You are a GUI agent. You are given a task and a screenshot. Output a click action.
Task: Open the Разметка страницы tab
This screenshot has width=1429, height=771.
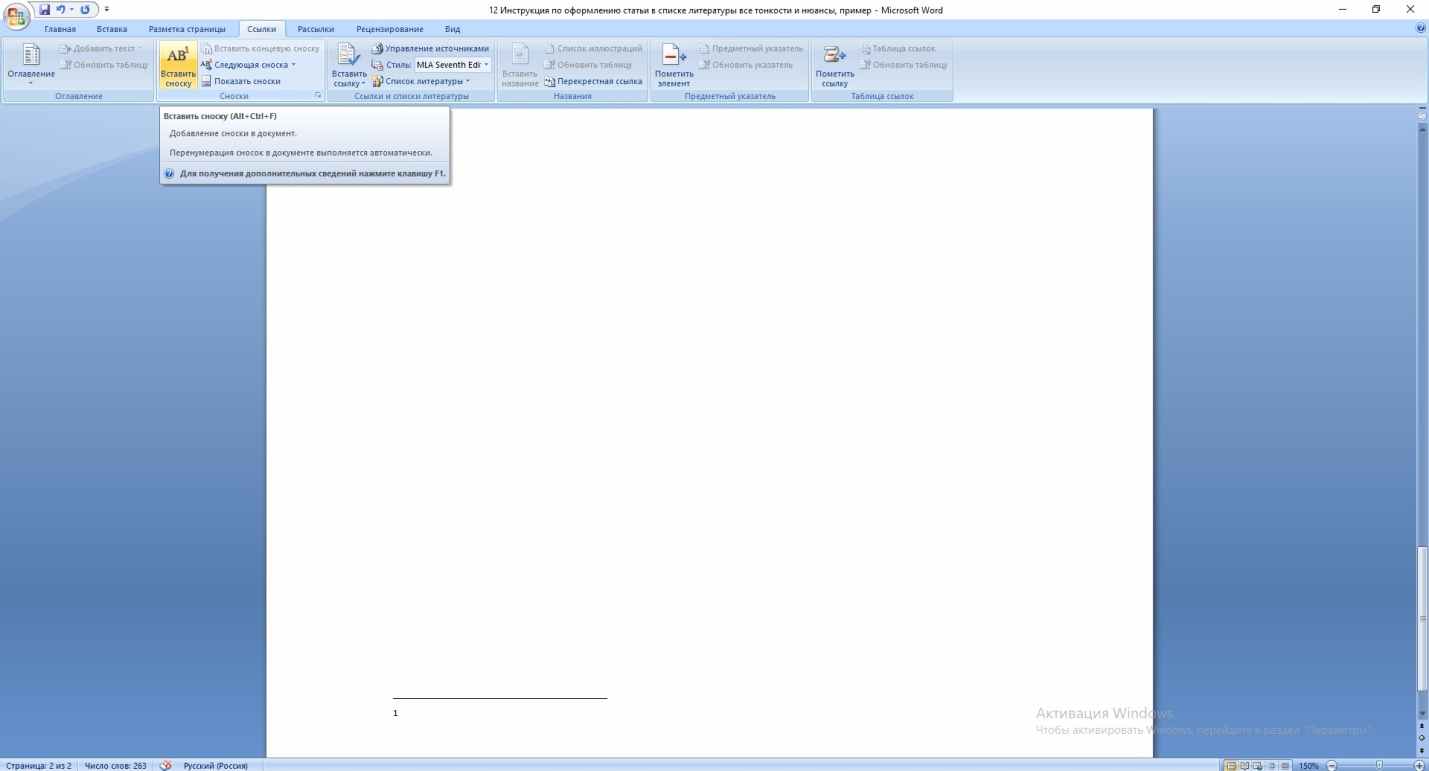coord(187,29)
